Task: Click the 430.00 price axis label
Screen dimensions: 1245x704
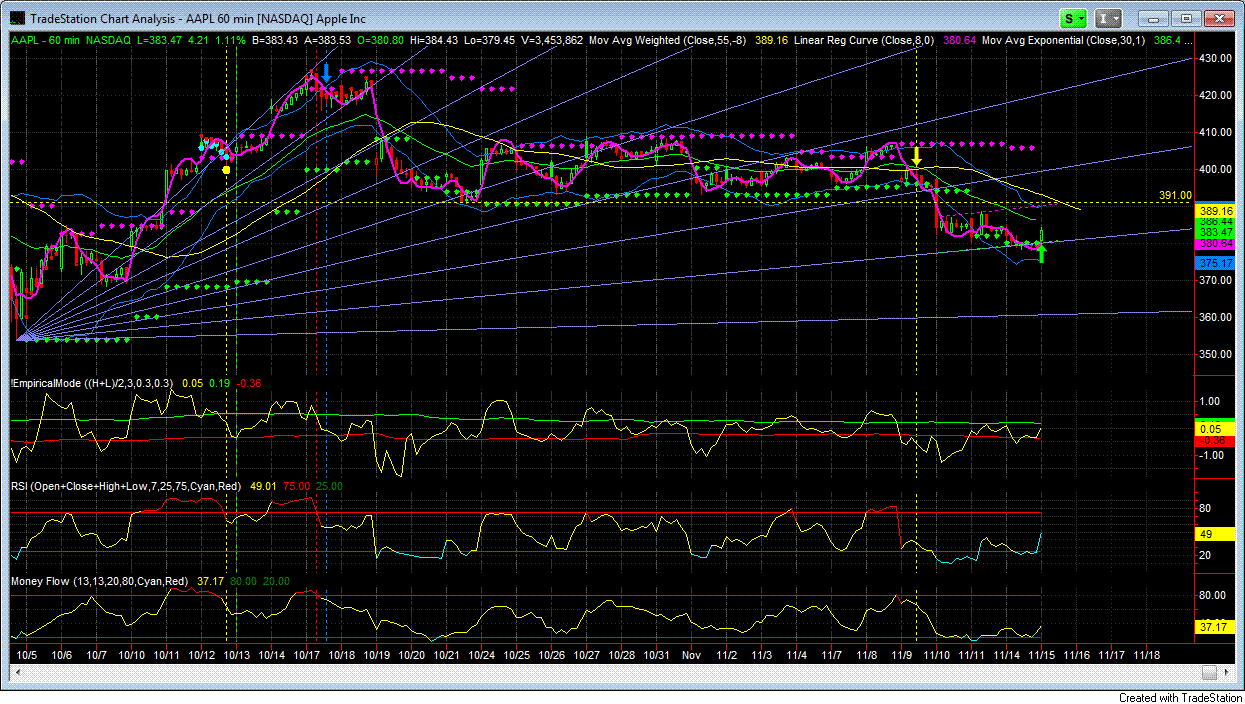Action: [1217, 58]
